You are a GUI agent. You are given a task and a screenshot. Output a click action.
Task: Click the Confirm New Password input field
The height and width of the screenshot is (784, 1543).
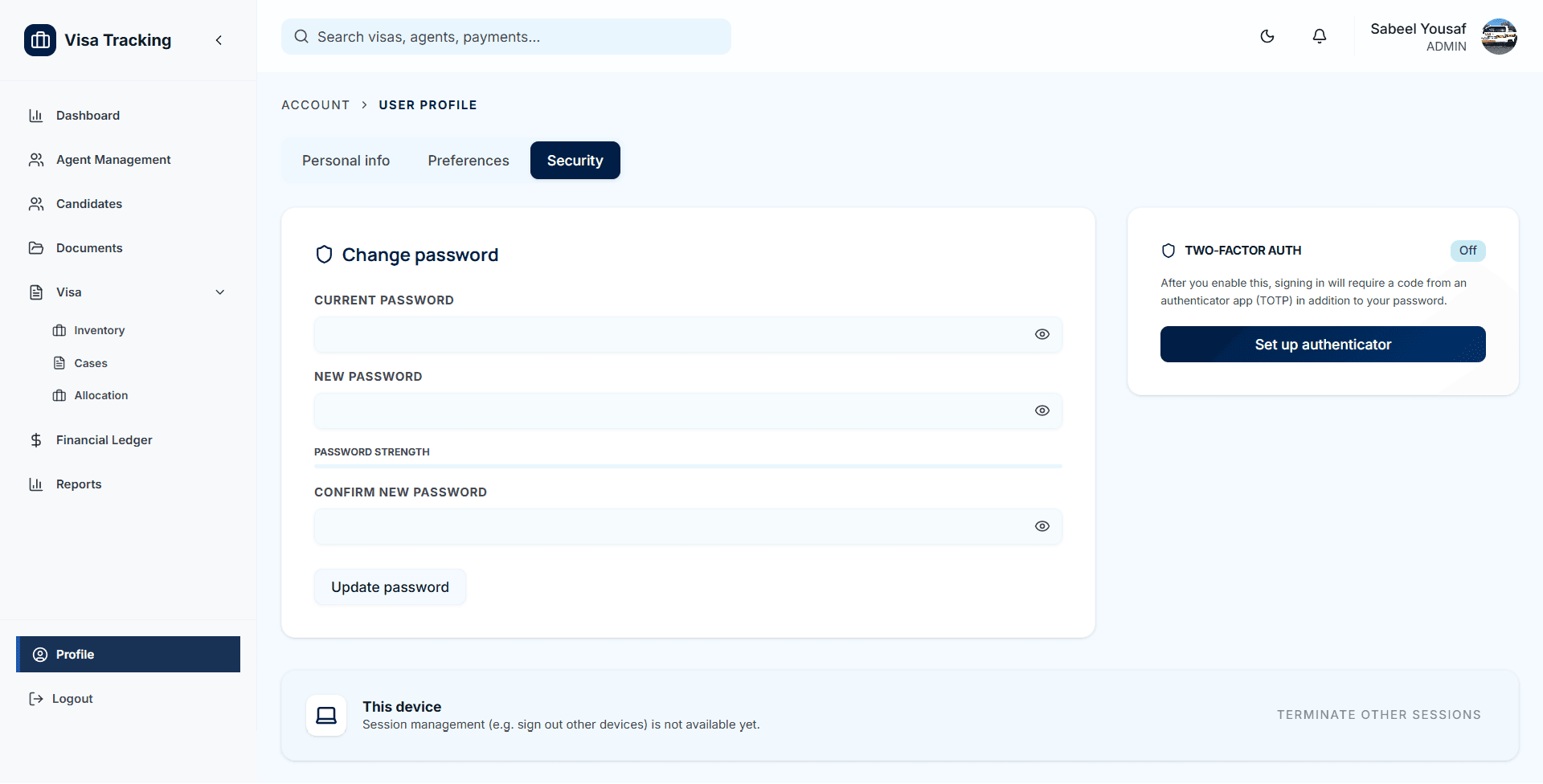pos(688,527)
